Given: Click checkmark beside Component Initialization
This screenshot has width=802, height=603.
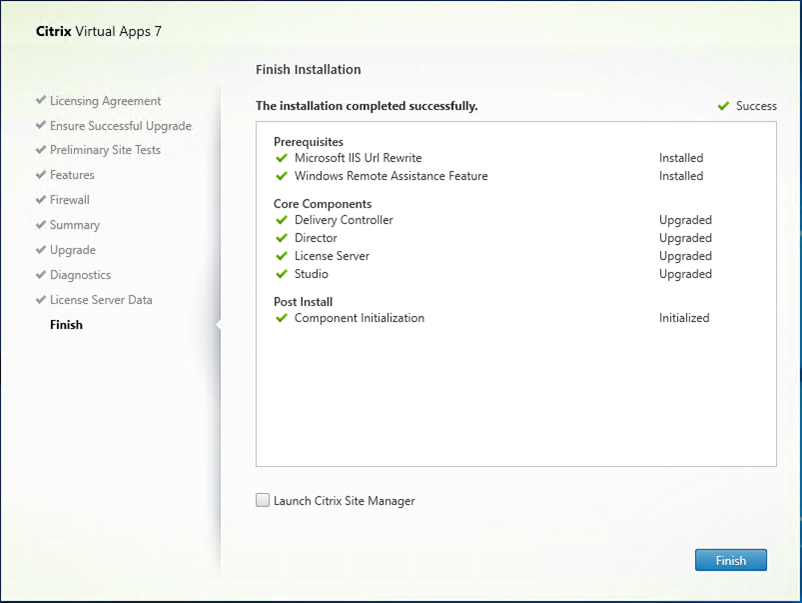Looking at the screenshot, I should 281,318.
